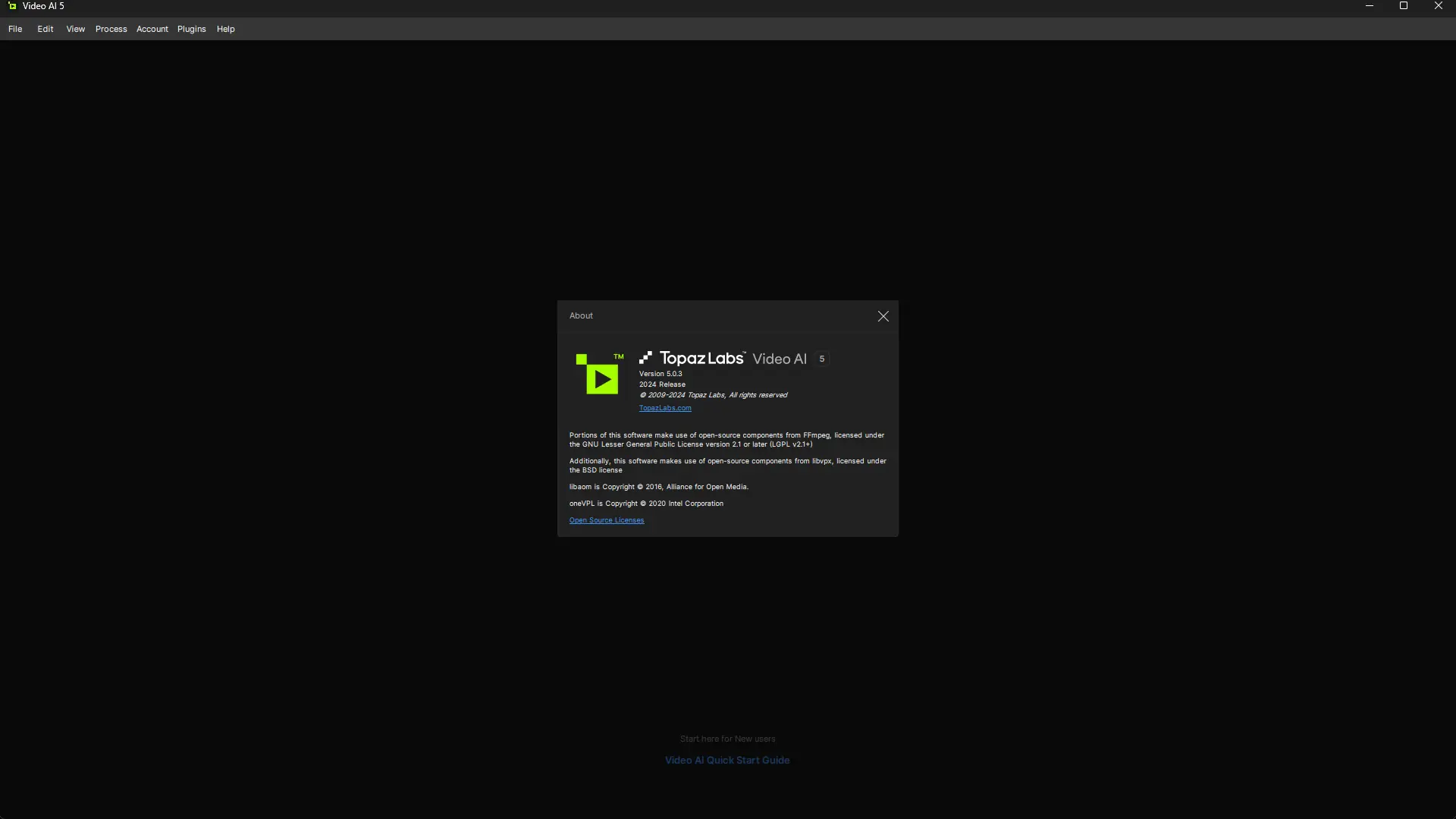Click the green Video AI play logo
The width and height of the screenshot is (1456, 819).
click(x=600, y=374)
